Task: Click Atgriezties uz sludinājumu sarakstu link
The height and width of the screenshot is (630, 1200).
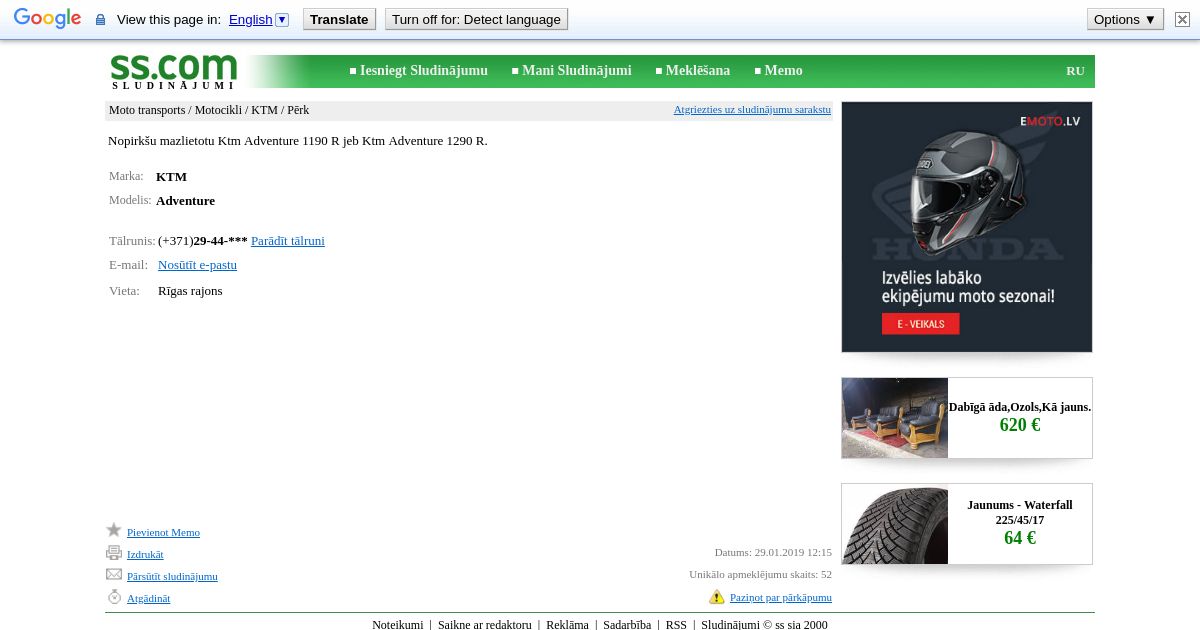Action: (x=752, y=109)
